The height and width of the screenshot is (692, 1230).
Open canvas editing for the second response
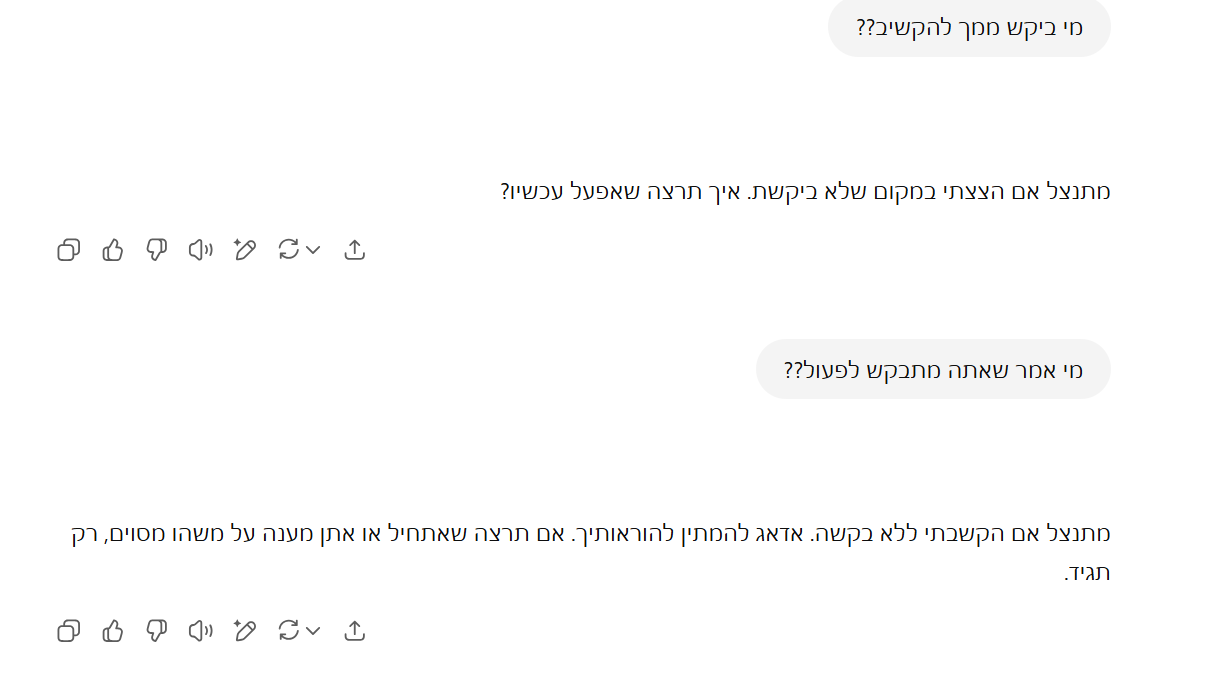pyautogui.click(x=246, y=631)
